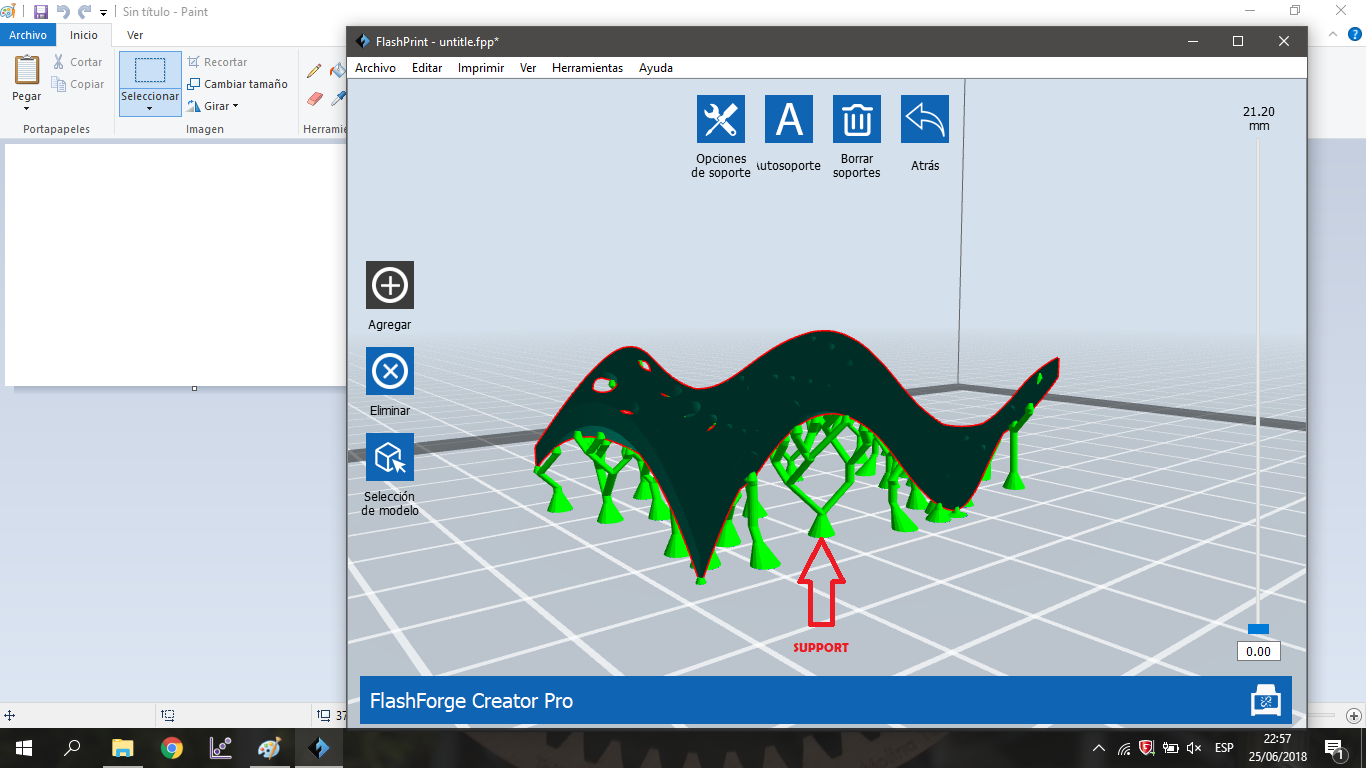This screenshot has height=768, width=1366.
Task: Click Recortar in Paint ribbon
Action: click(218, 62)
